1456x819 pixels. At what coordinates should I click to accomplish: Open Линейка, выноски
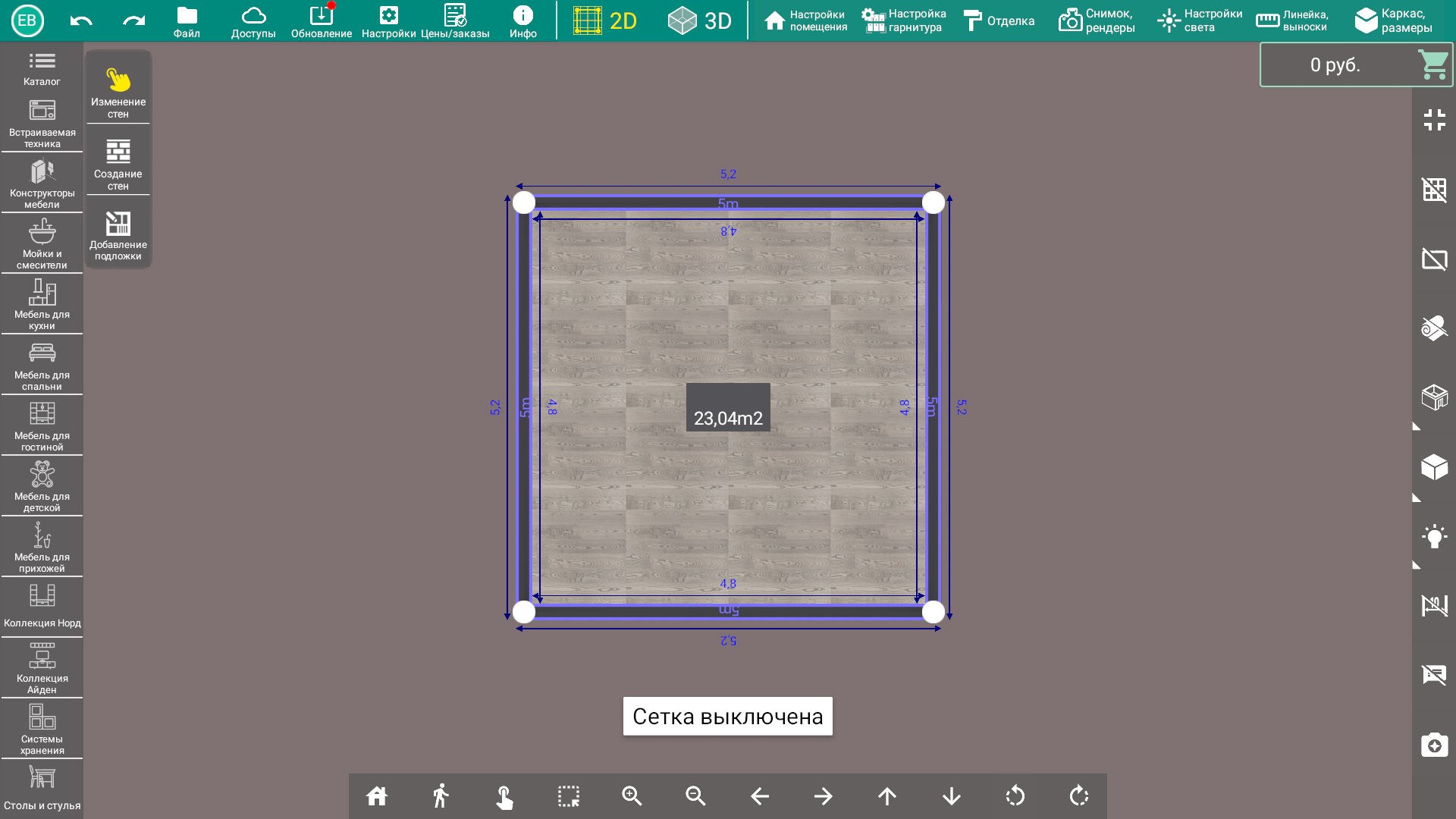[x=1292, y=20]
